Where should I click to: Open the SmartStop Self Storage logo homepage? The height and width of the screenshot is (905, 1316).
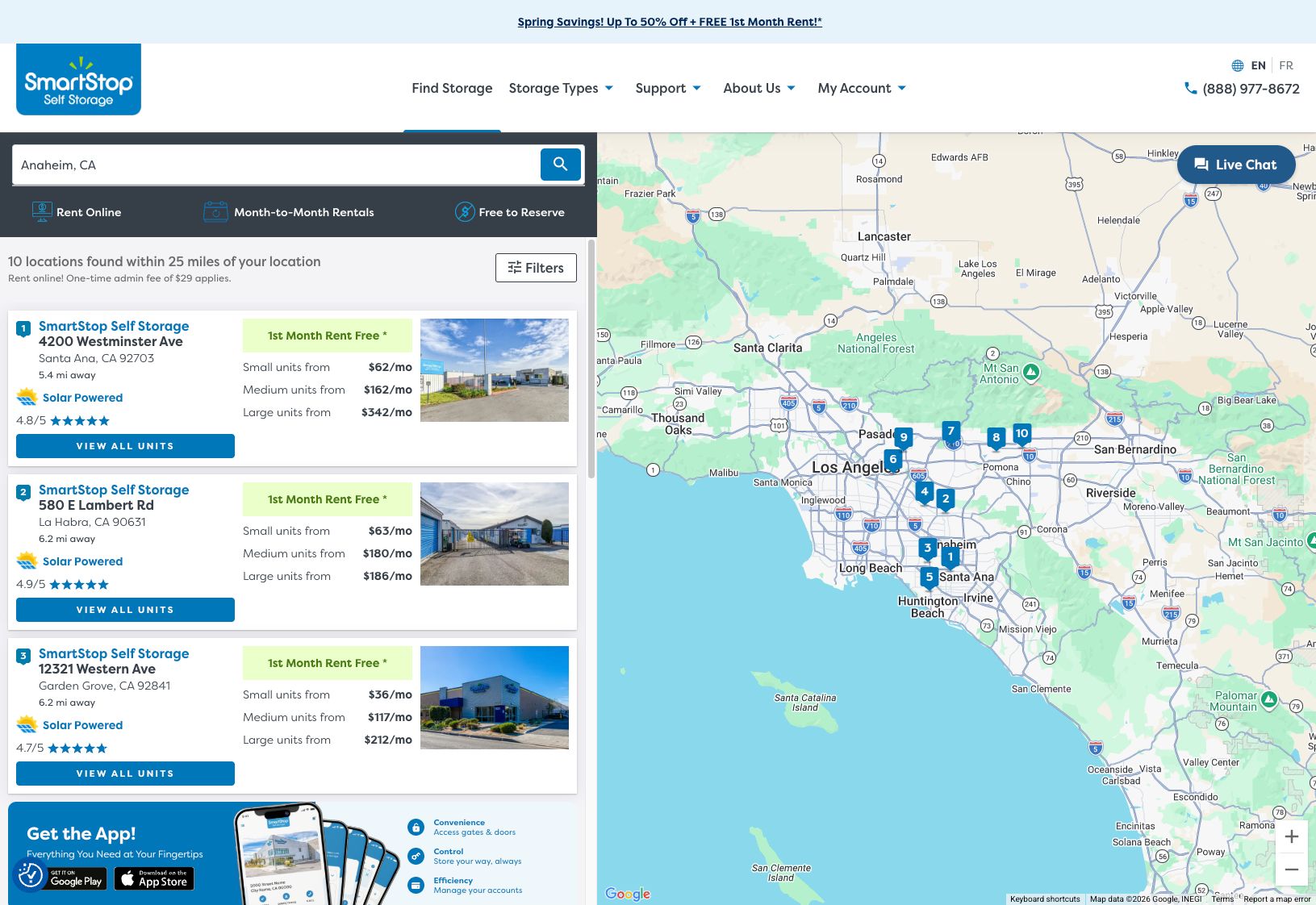tap(78, 80)
